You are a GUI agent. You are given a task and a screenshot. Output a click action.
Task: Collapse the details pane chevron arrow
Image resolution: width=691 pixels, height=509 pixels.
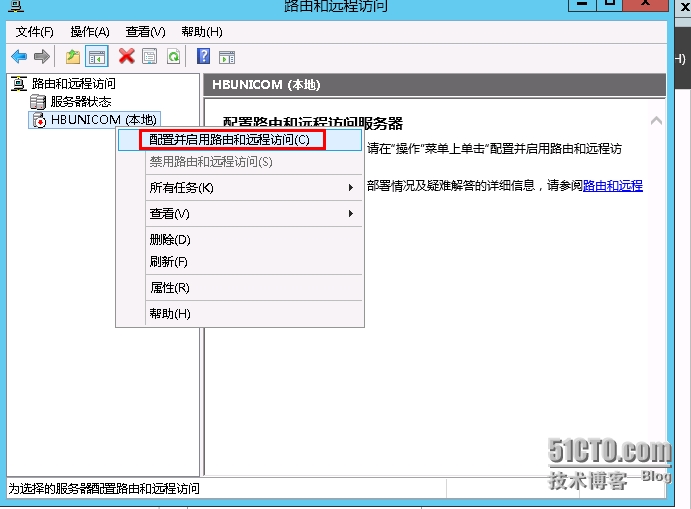click(x=656, y=120)
